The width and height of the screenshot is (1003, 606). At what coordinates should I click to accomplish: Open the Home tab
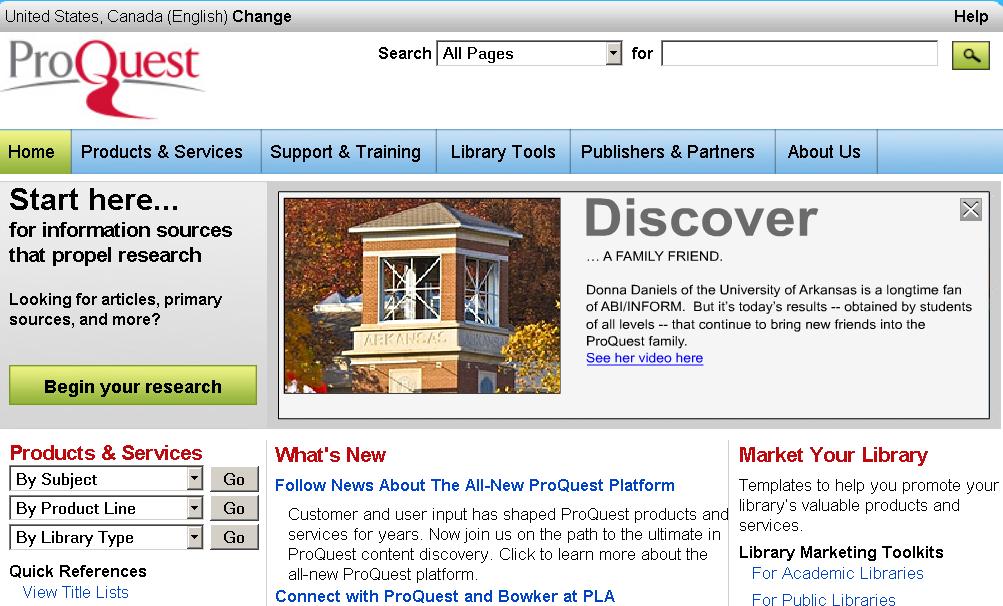point(35,152)
